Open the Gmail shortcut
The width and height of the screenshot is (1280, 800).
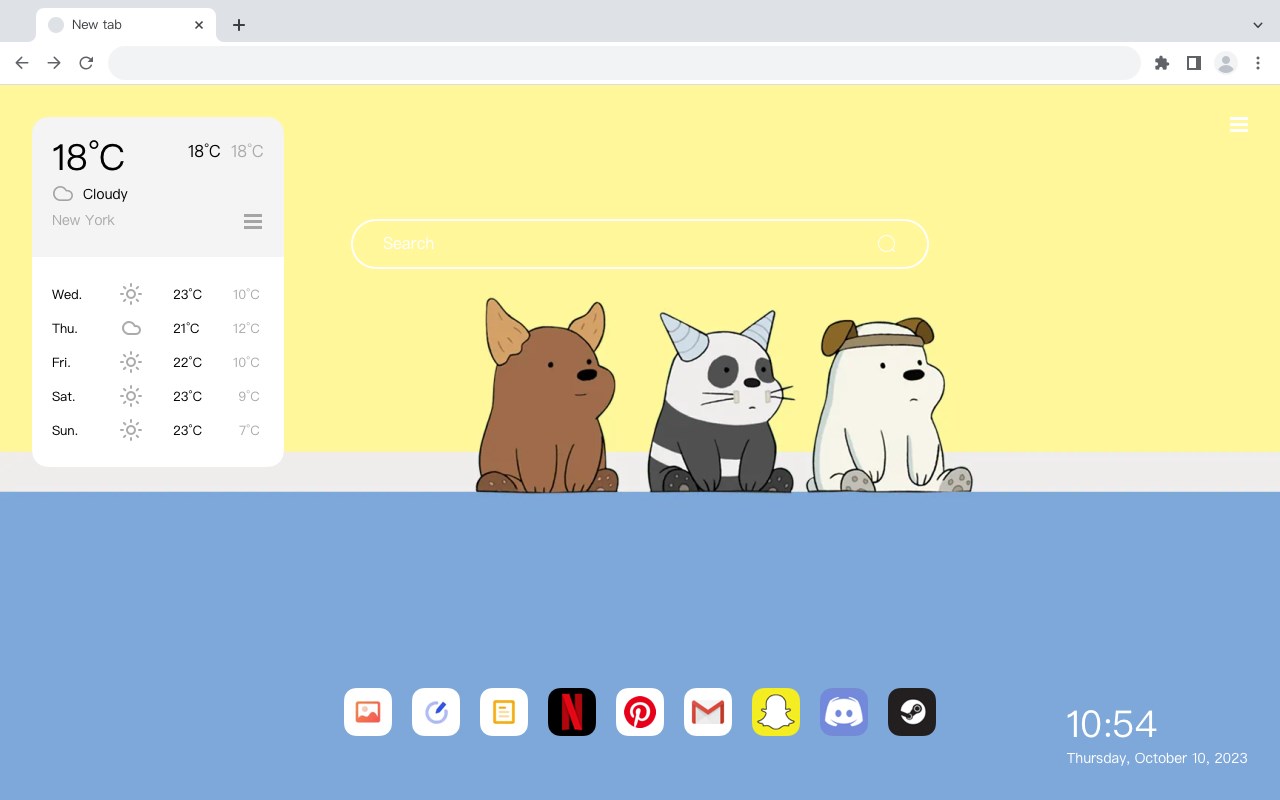[708, 712]
